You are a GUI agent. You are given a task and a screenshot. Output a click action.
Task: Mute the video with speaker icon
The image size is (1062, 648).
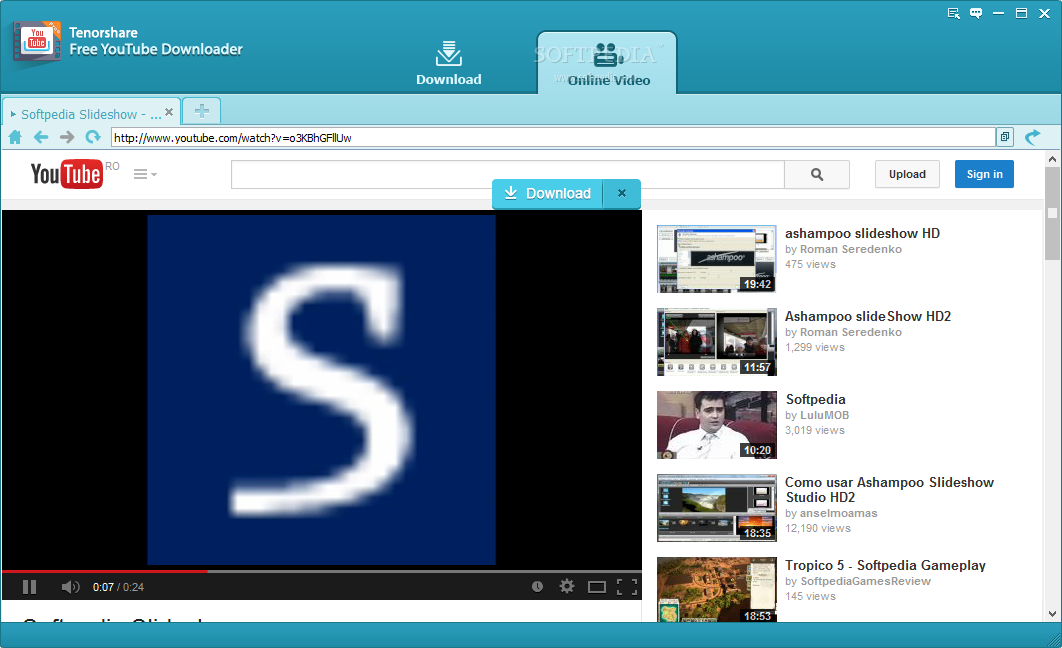[x=70, y=587]
